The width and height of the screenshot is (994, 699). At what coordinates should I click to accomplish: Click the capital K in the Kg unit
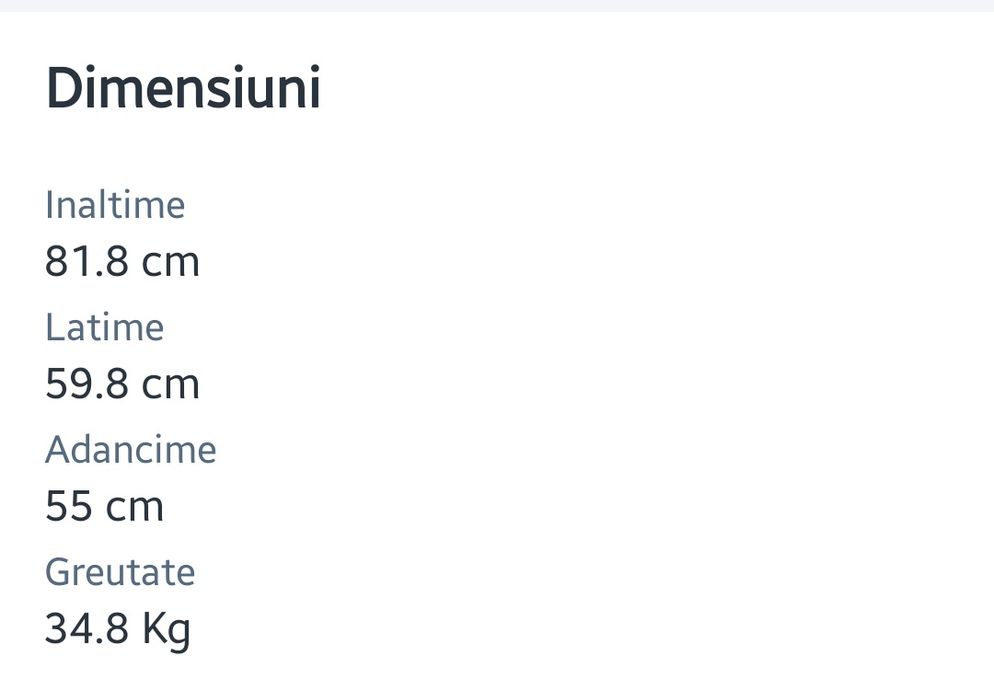pyautogui.click(x=153, y=628)
